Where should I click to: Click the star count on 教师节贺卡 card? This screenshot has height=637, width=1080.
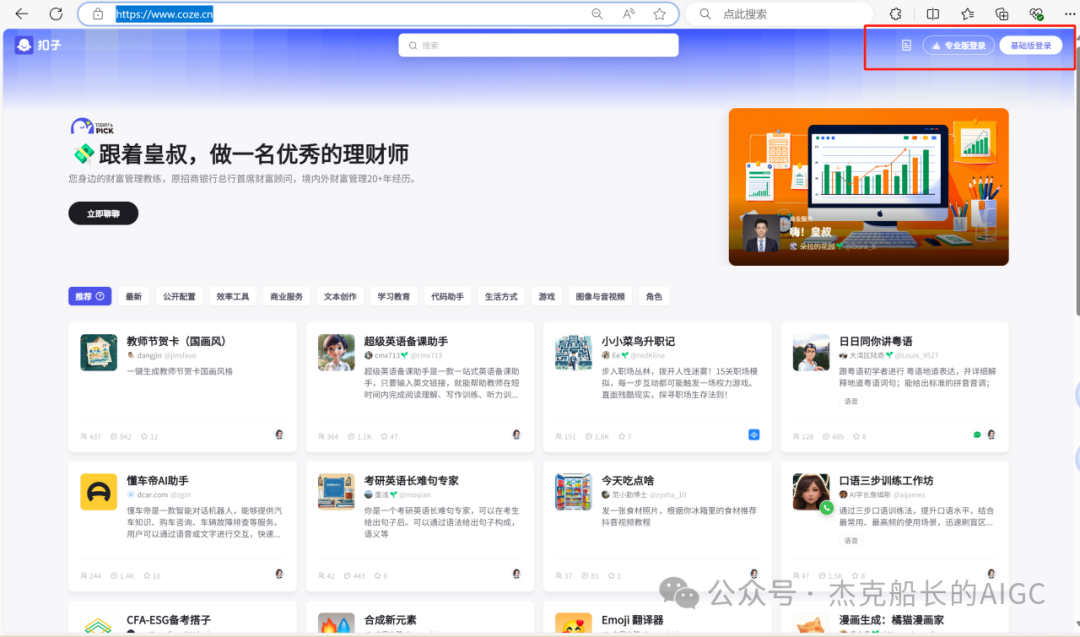pos(149,437)
